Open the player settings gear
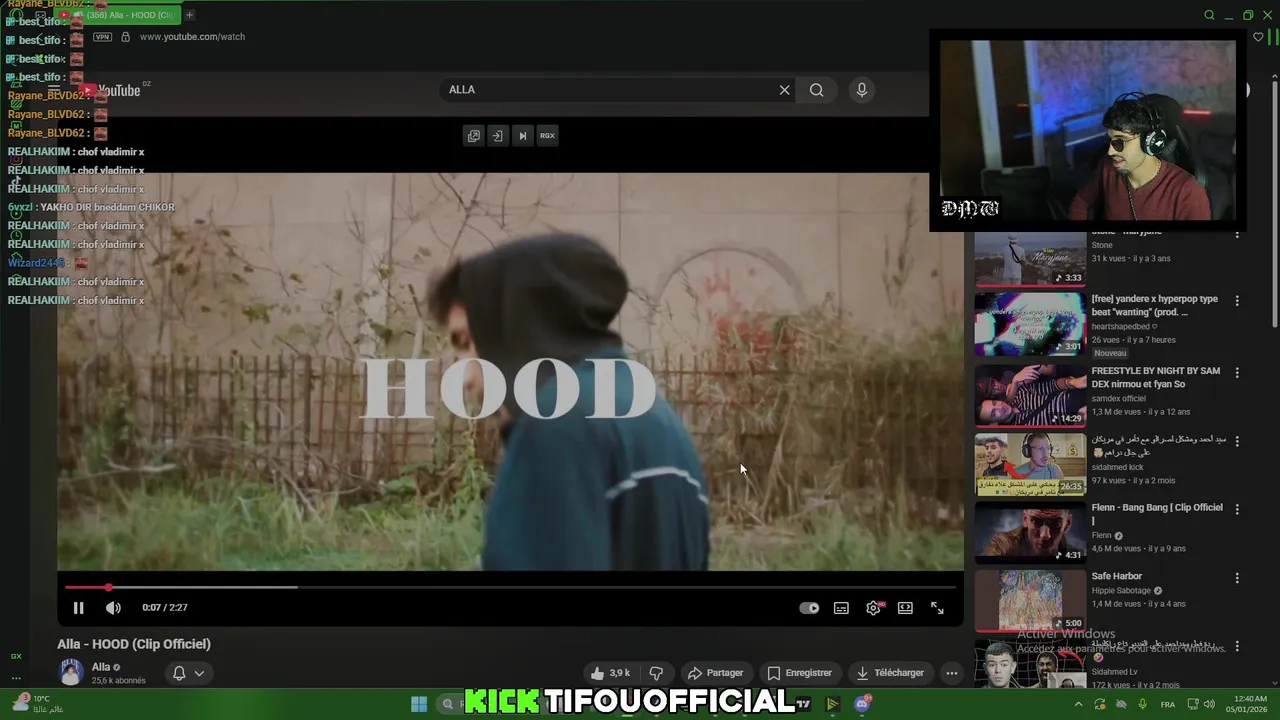The height and width of the screenshot is (720, 1280). click(873, 608)
